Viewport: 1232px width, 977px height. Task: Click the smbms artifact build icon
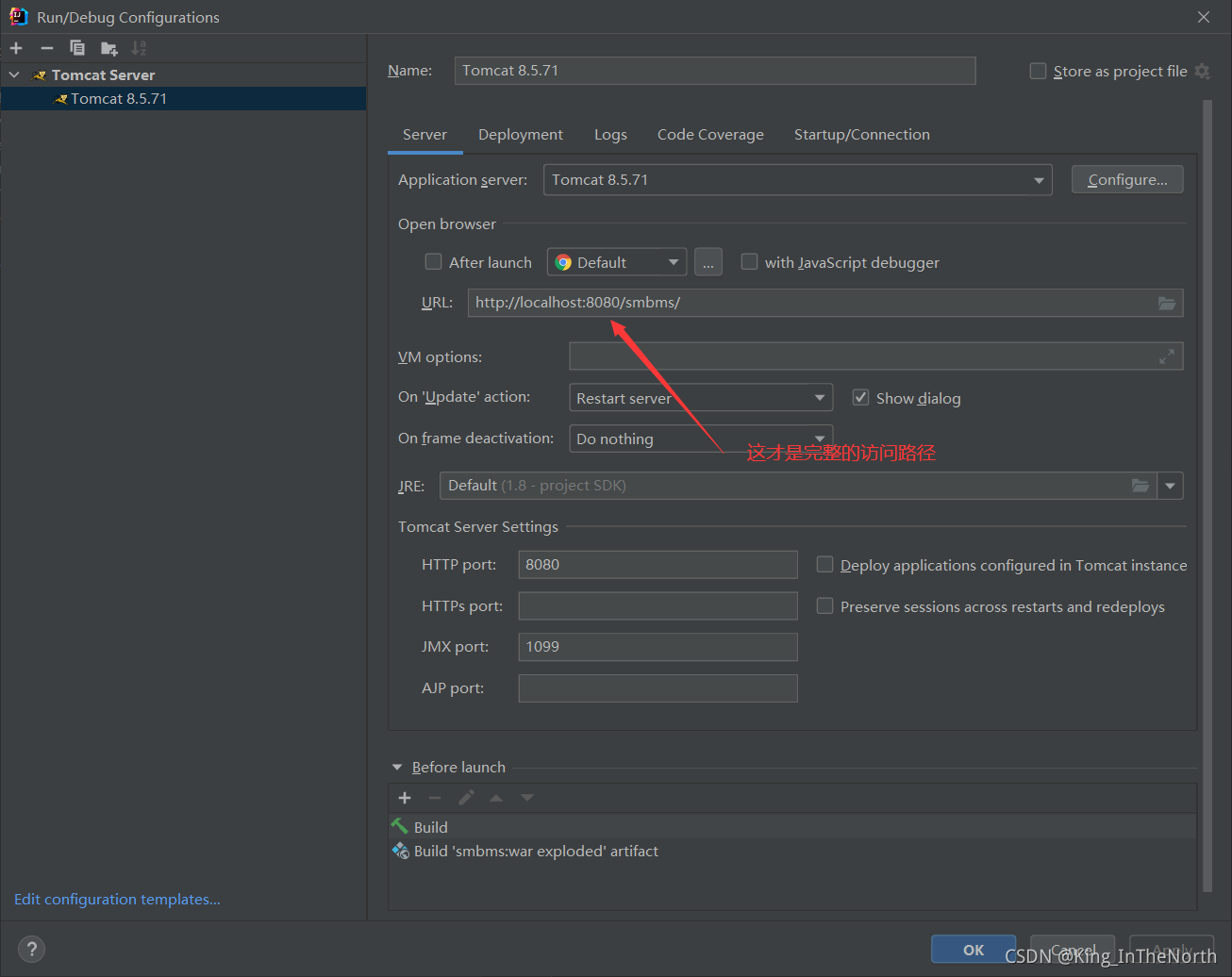(x=400, y=851)
